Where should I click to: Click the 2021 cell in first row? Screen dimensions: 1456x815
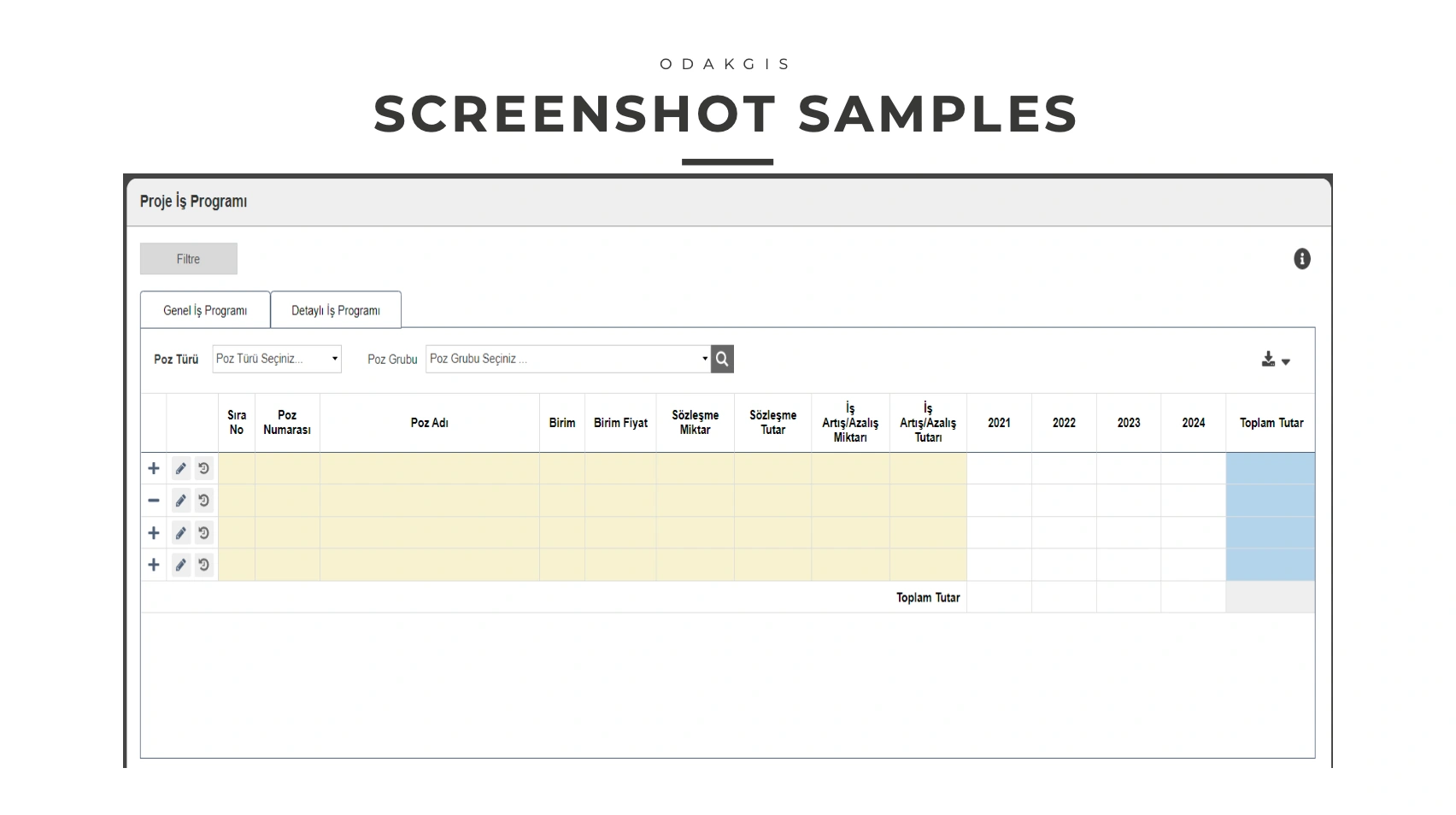(999, 468)
